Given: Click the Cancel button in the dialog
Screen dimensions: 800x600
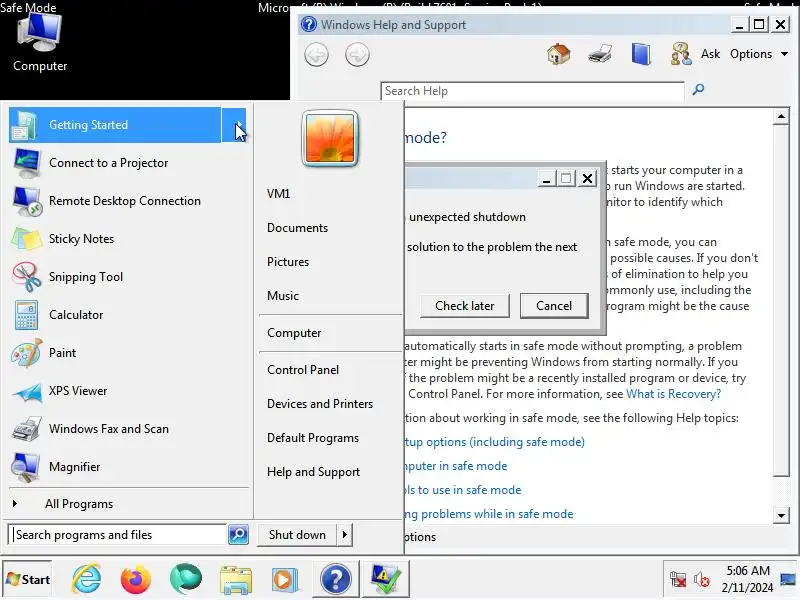Looking at the screenshot, I should (554, 306).
